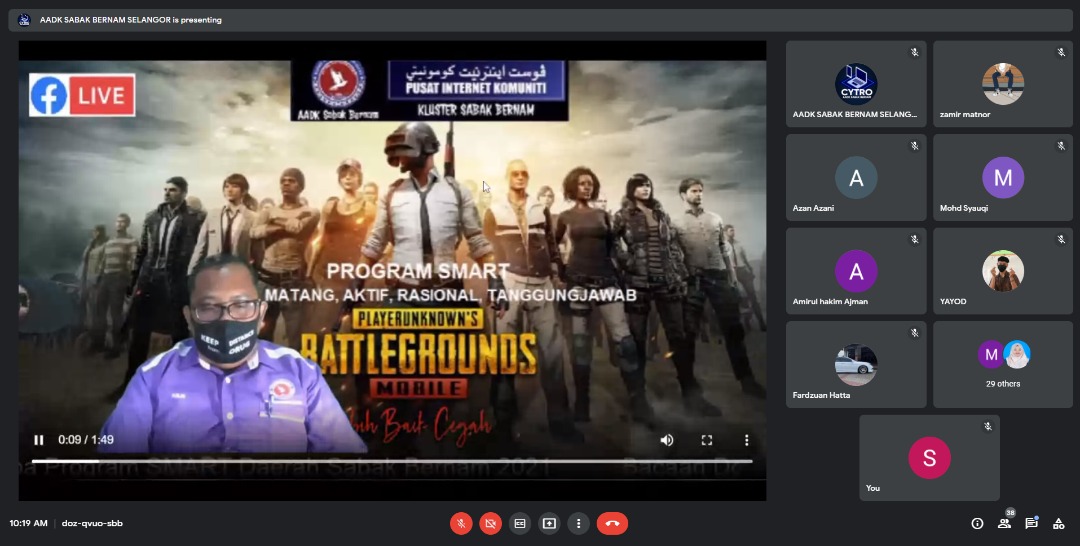Open the Activities panel icon
The image size is (1080, 546).
pos(1059,523)
